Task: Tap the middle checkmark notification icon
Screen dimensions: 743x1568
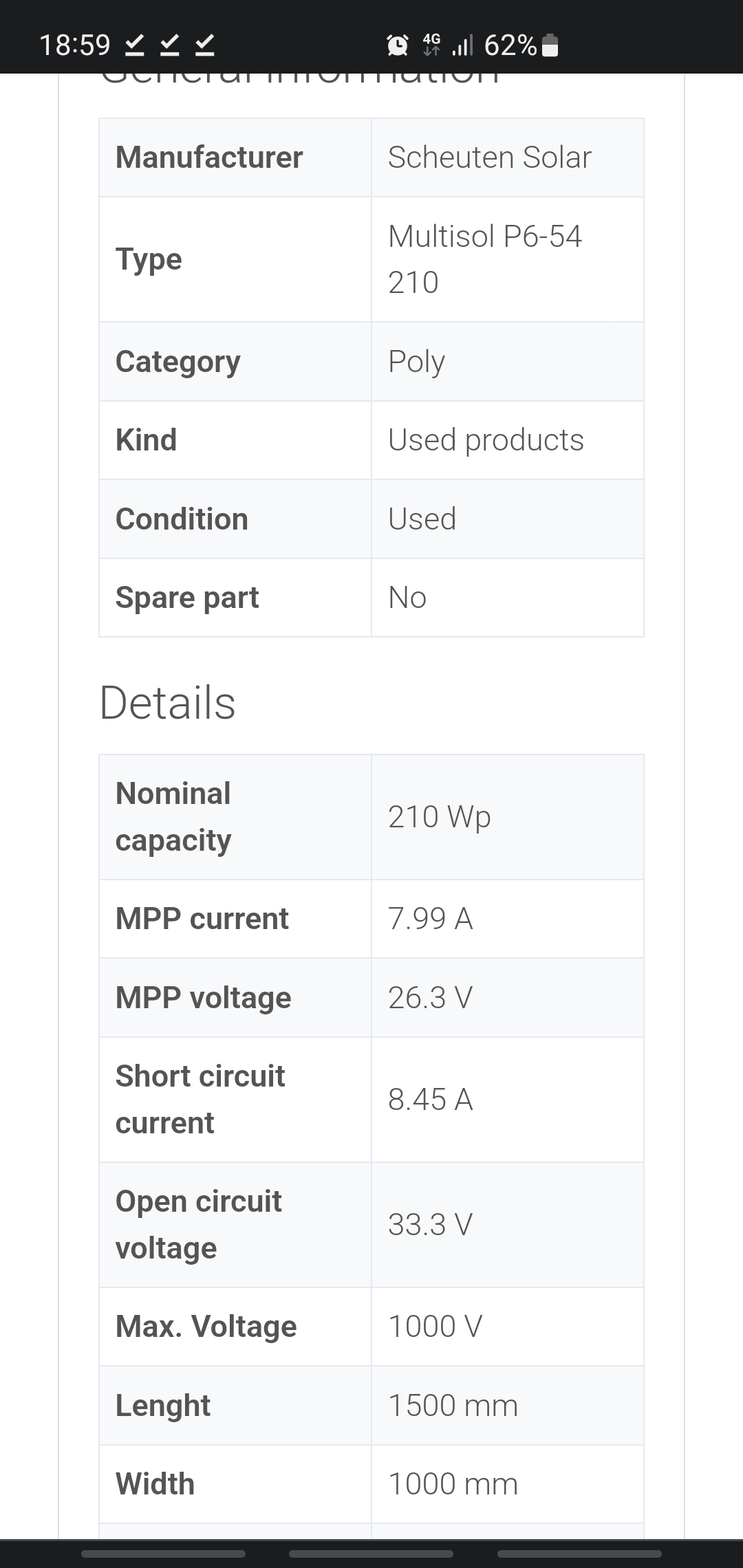Action: click(170, 45)
